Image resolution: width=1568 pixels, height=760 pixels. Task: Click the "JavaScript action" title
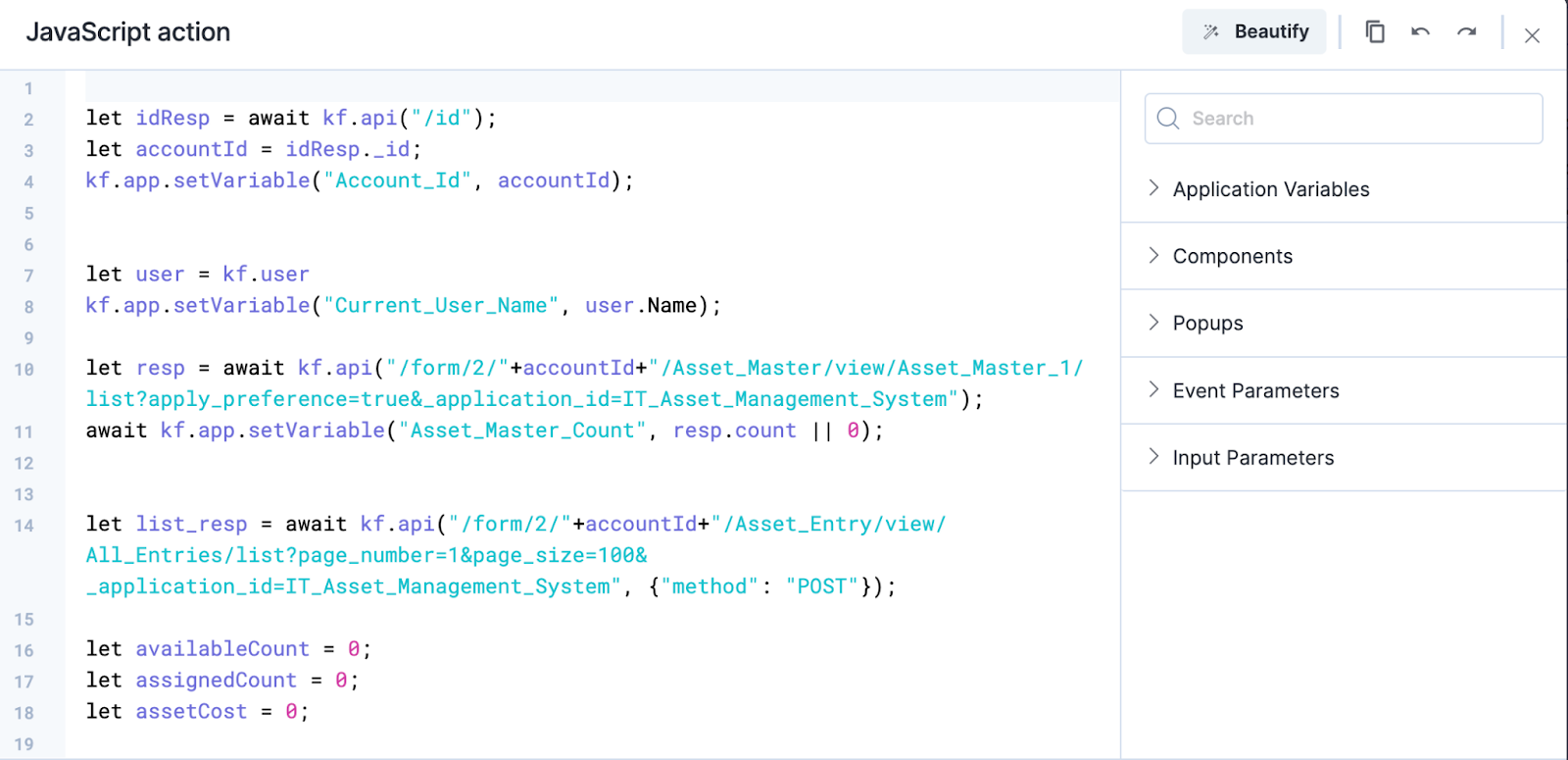(128, 32)
